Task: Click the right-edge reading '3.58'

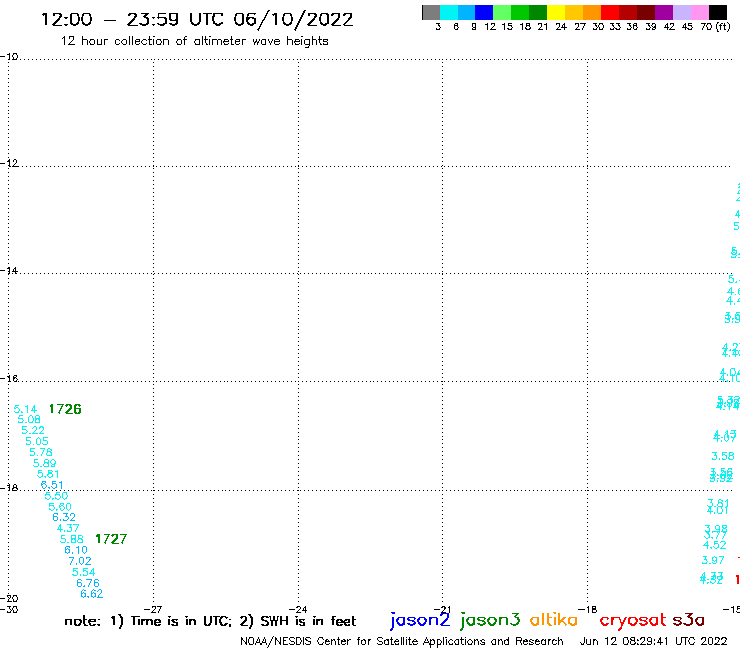Action: 723,456
